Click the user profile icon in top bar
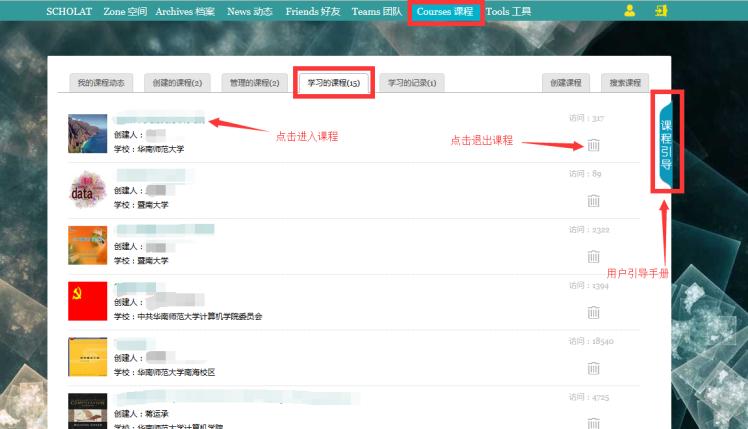Screen dimensions: 748x429 629,11
